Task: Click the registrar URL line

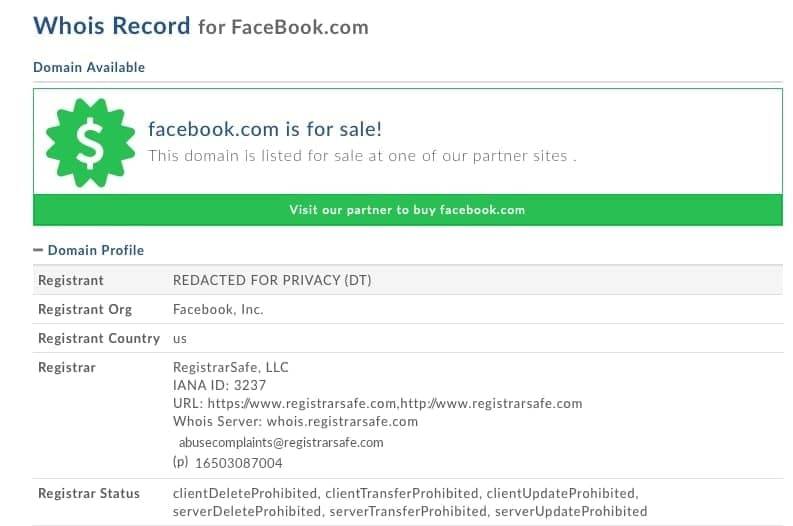Action: pos(377,403)
